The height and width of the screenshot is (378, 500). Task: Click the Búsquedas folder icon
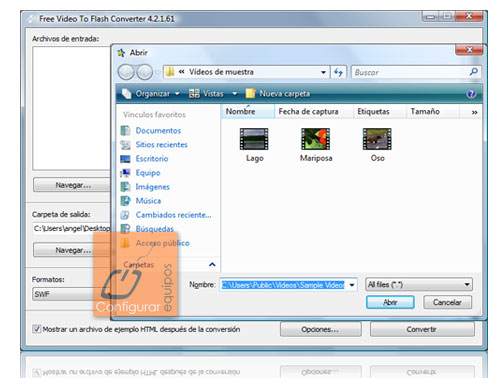click(125, 229)
